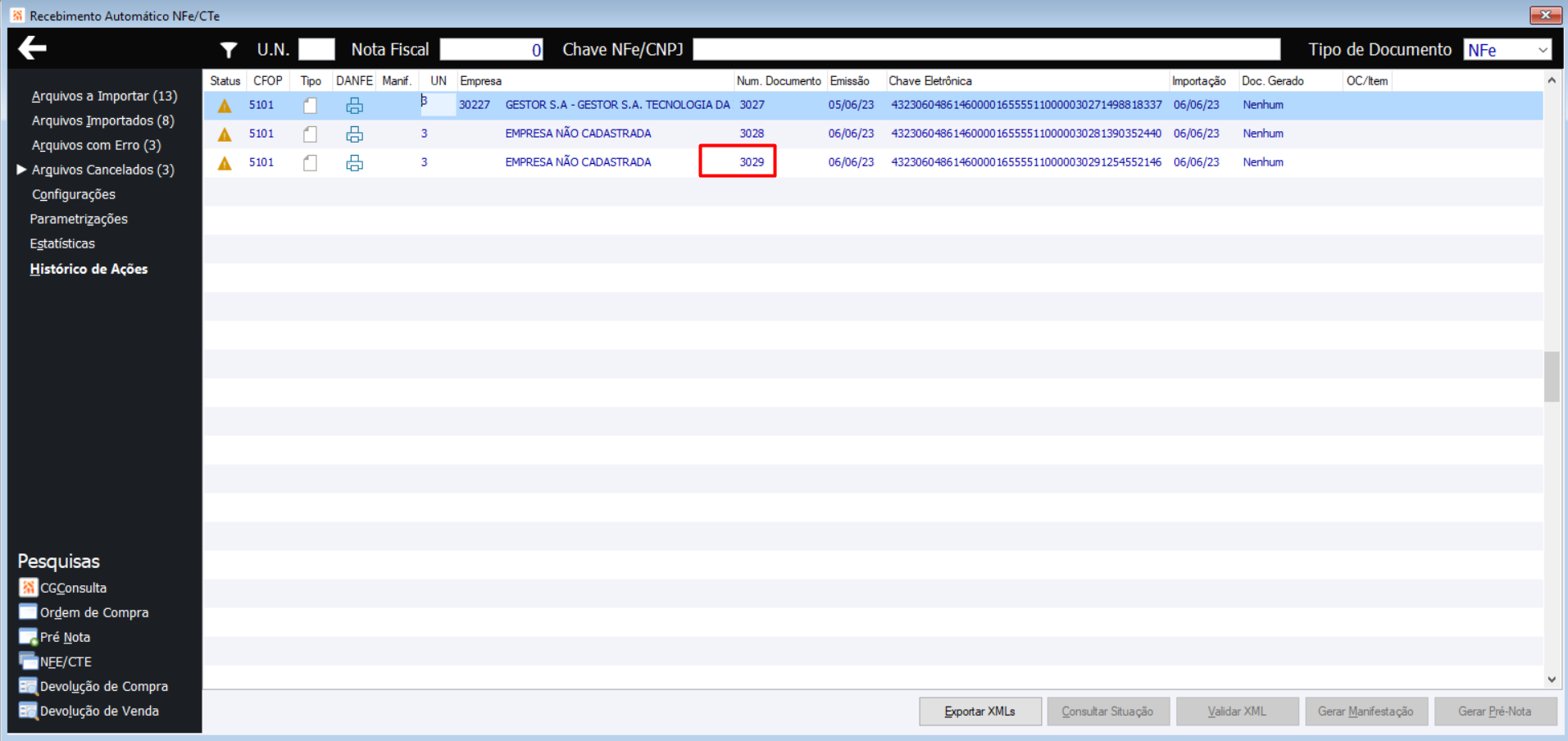Image resolution: width=1568 pixels, height=741 pixels.
Task: Sort by CFOP column header
Action: (267, 80)
